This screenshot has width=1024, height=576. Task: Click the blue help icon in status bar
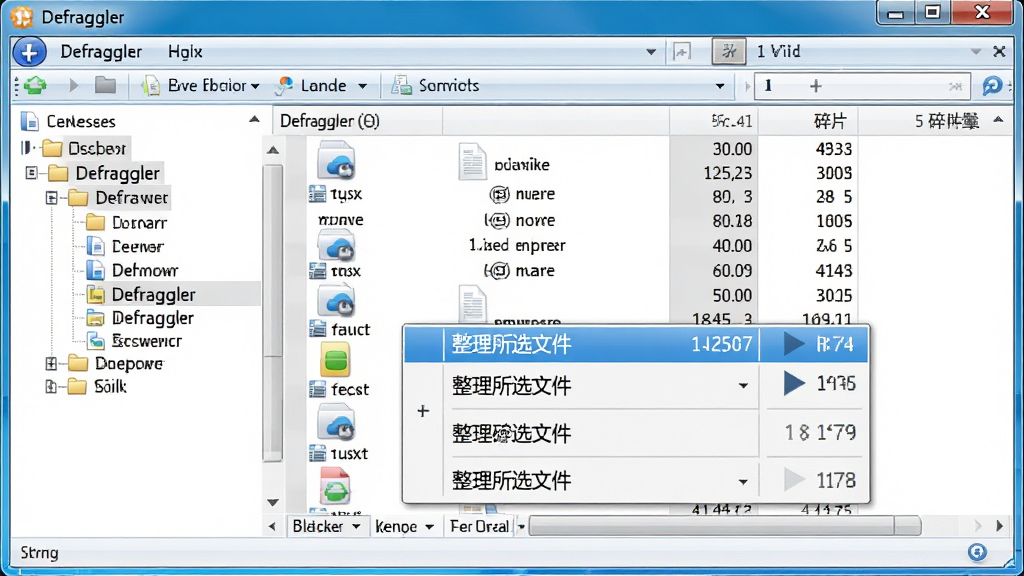point(977,552)
